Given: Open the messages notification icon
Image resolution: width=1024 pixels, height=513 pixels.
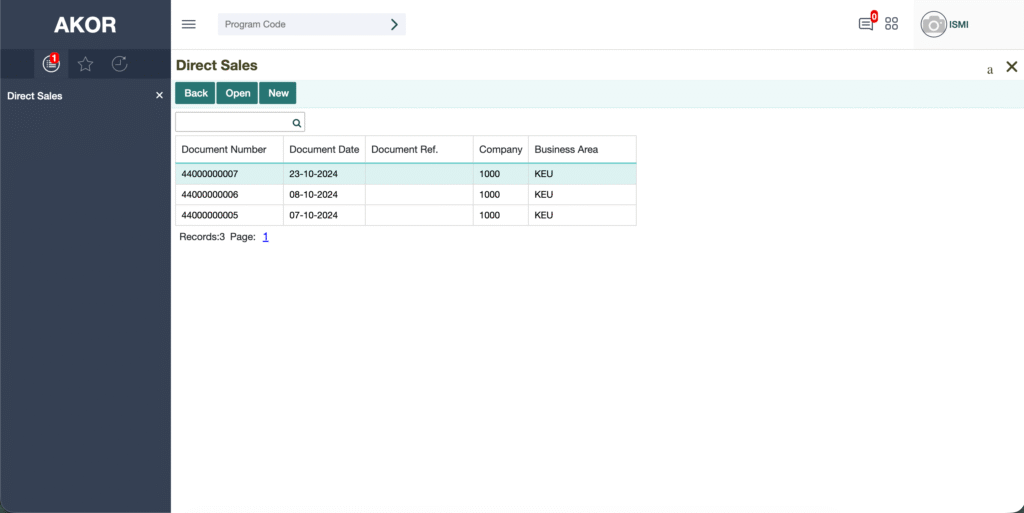Looking at the screenshot, I should click(866, 24).
